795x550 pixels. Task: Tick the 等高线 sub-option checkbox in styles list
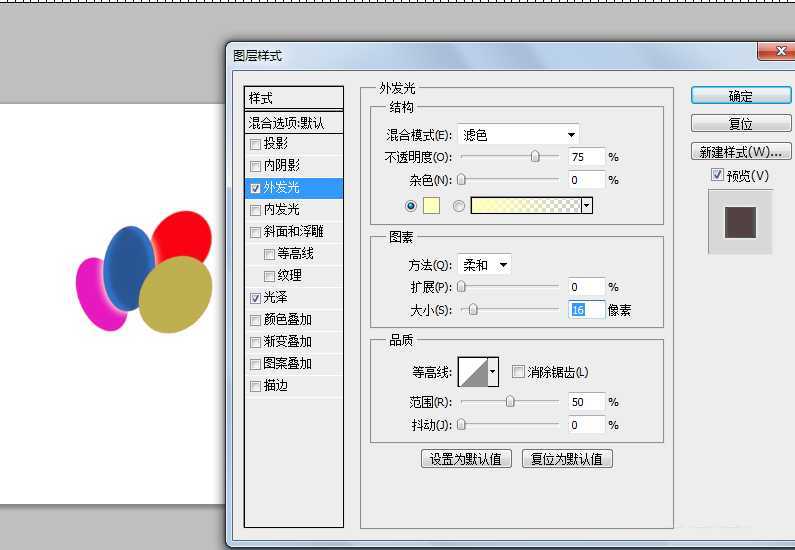coord(269,254)
